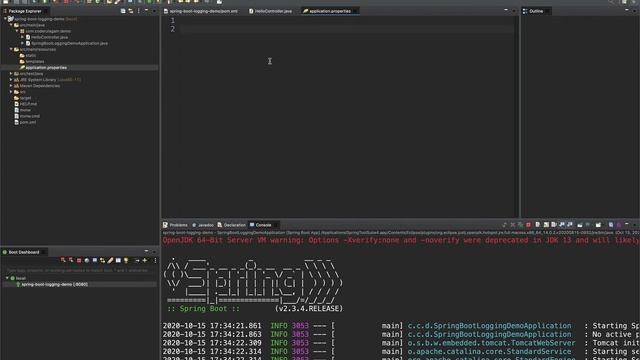Click light bulb icon in Boot Dashboard toolbar
This screenshot has width=640, height=360.
click(x=126, y=260)
